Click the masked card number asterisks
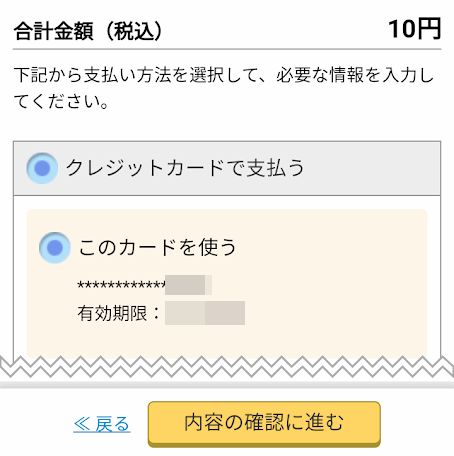454x456 pixels. (x=121, y=285)
